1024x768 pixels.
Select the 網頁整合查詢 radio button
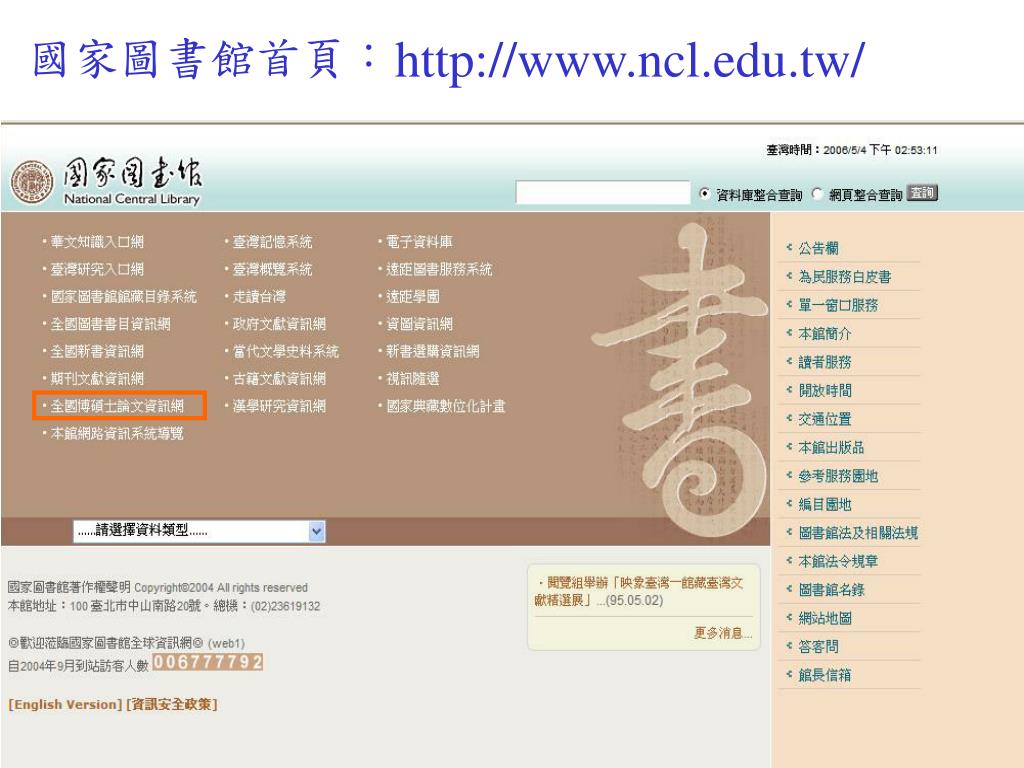pos(817,194)
